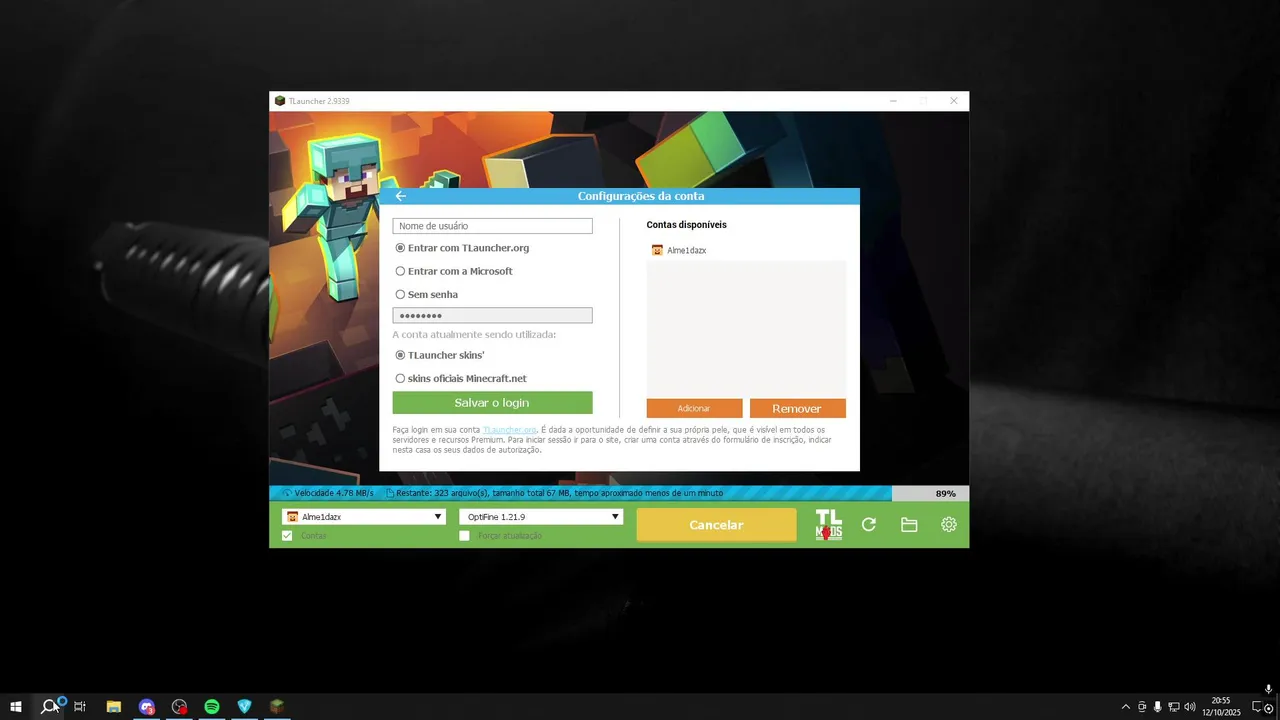Click the Alme1dazx avatar in available accounts
1280x720 pixels.
click(x=657, y=250)
